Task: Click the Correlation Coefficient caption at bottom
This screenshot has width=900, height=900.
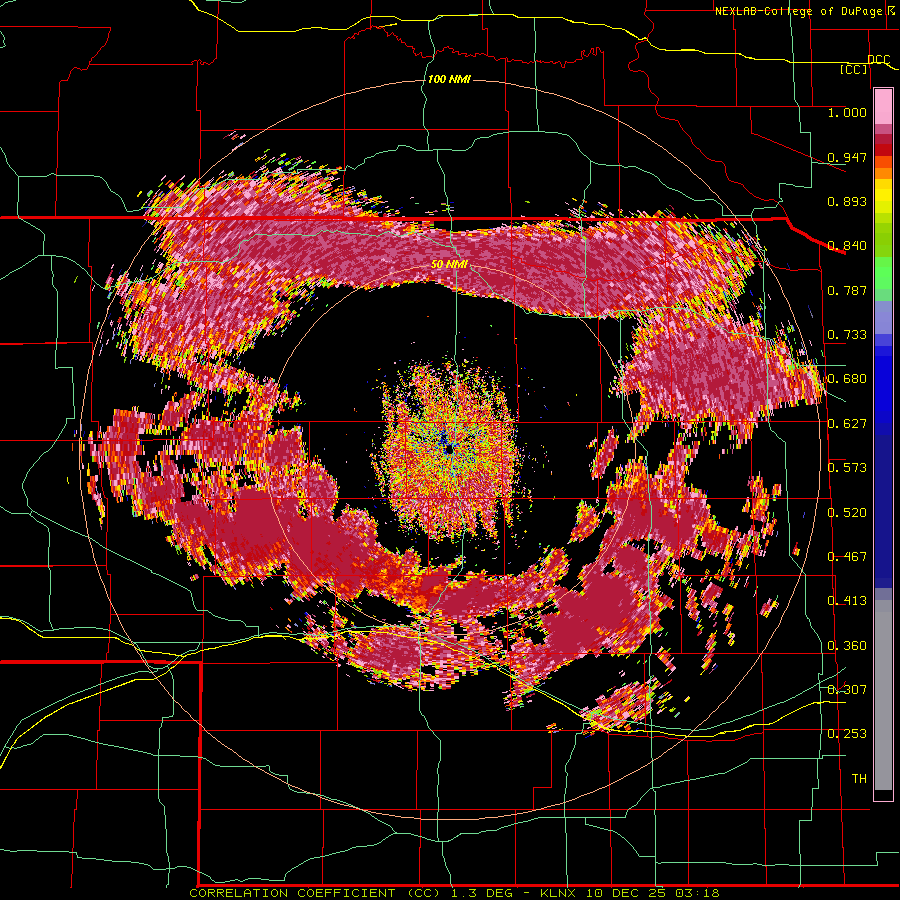Action: pyautogui.click(x=454, y=893)
